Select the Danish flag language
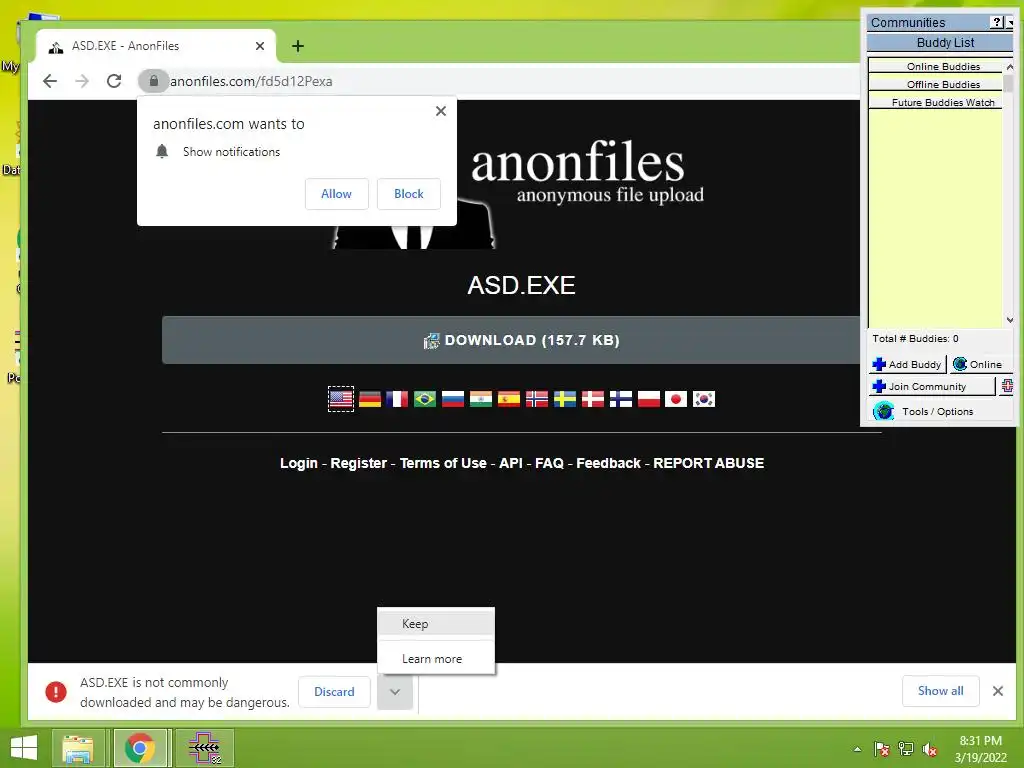The height and width of the screenshot is (768, 1024). 593,398
